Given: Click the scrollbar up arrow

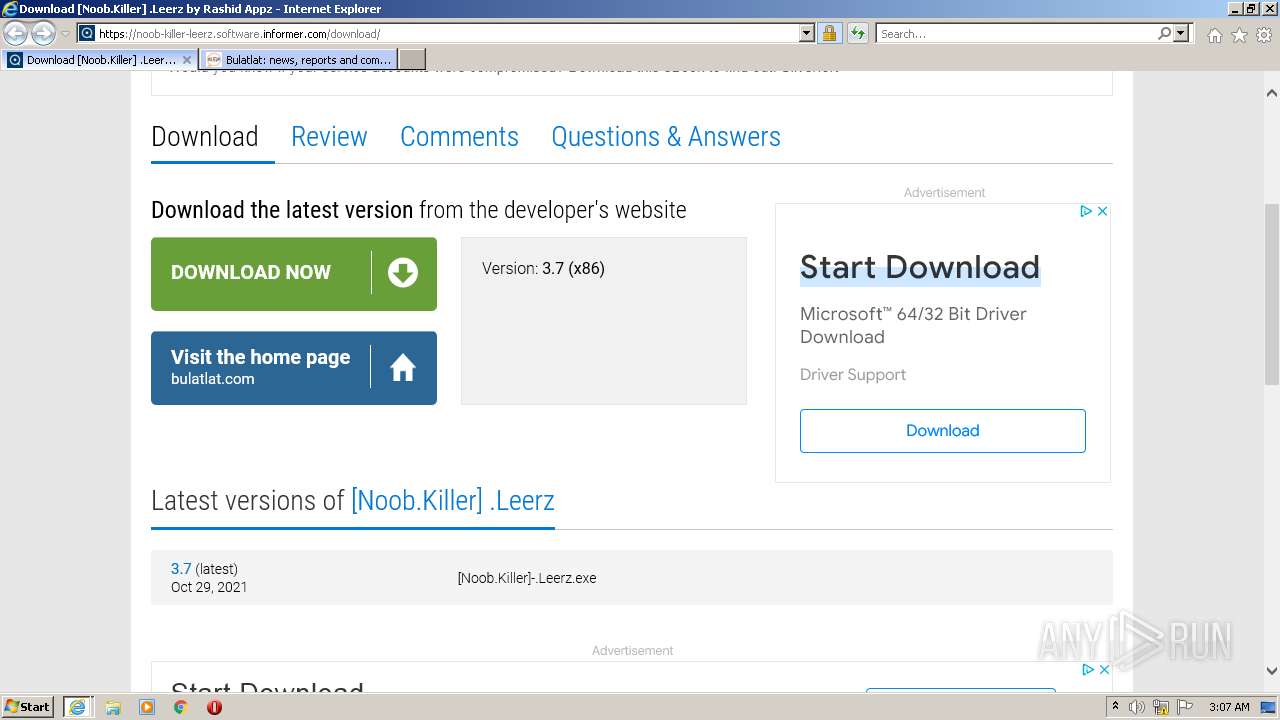Looking at the screenshot, I should pos(1272,93).
